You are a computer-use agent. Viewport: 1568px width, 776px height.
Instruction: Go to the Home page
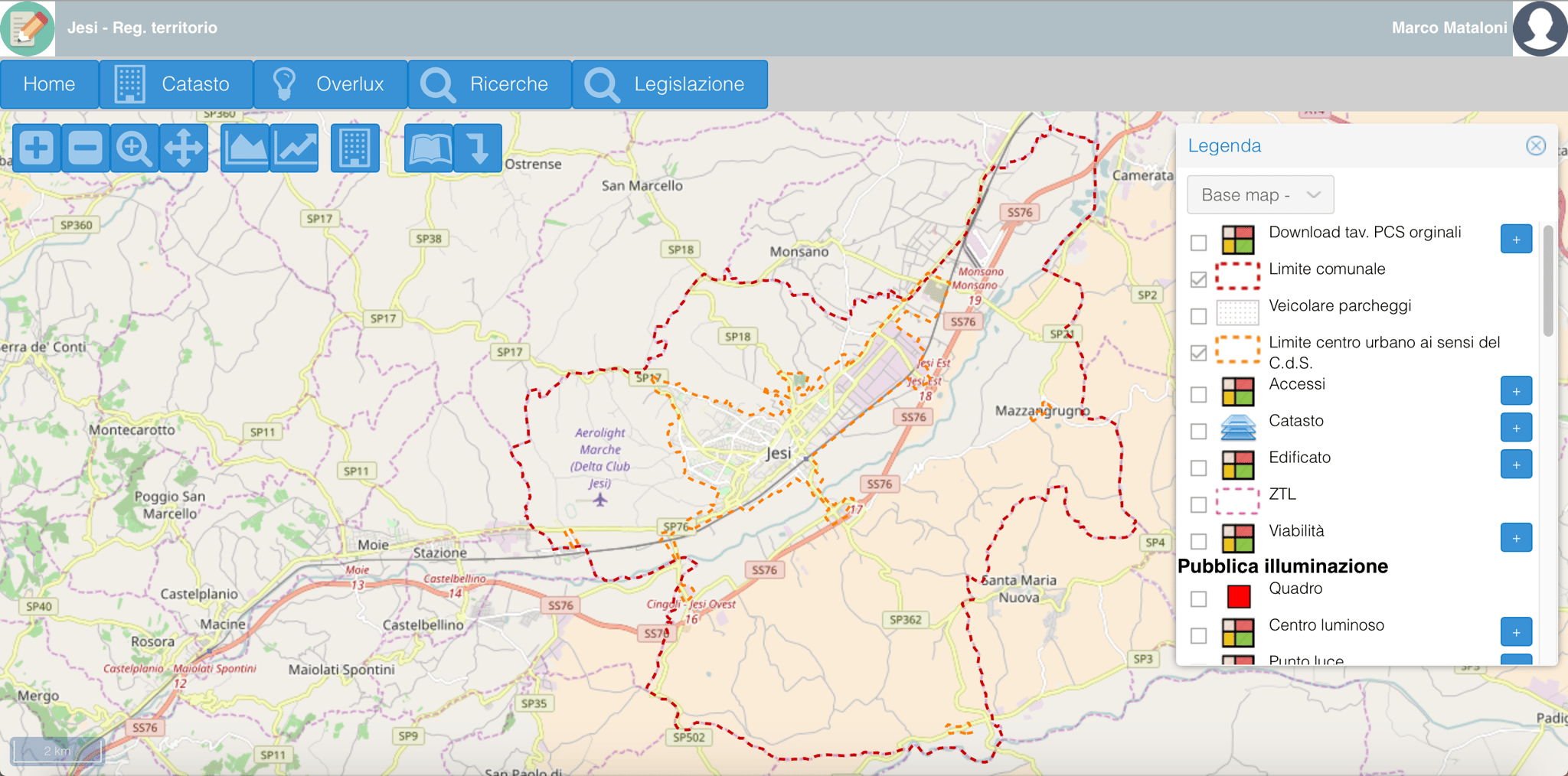pos(49,84)
